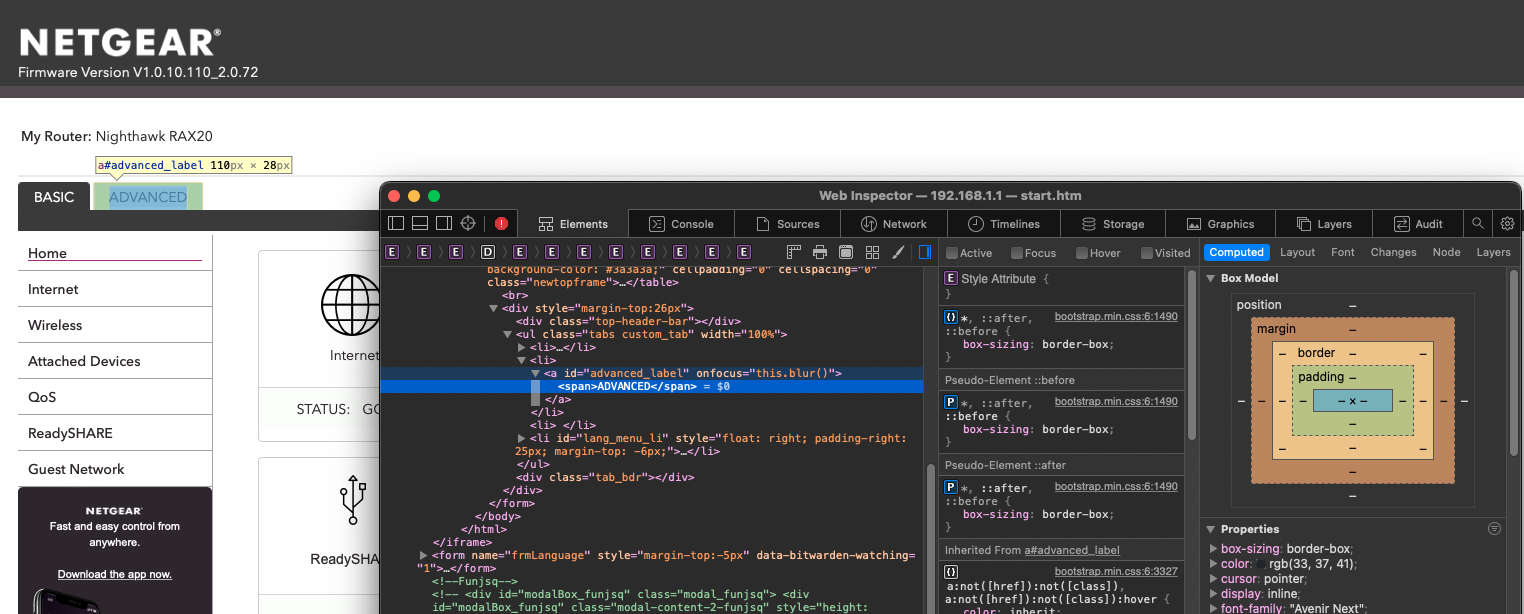Expand the cursor computed property
Screen dimensions: 1524x614
point(1214,579)
